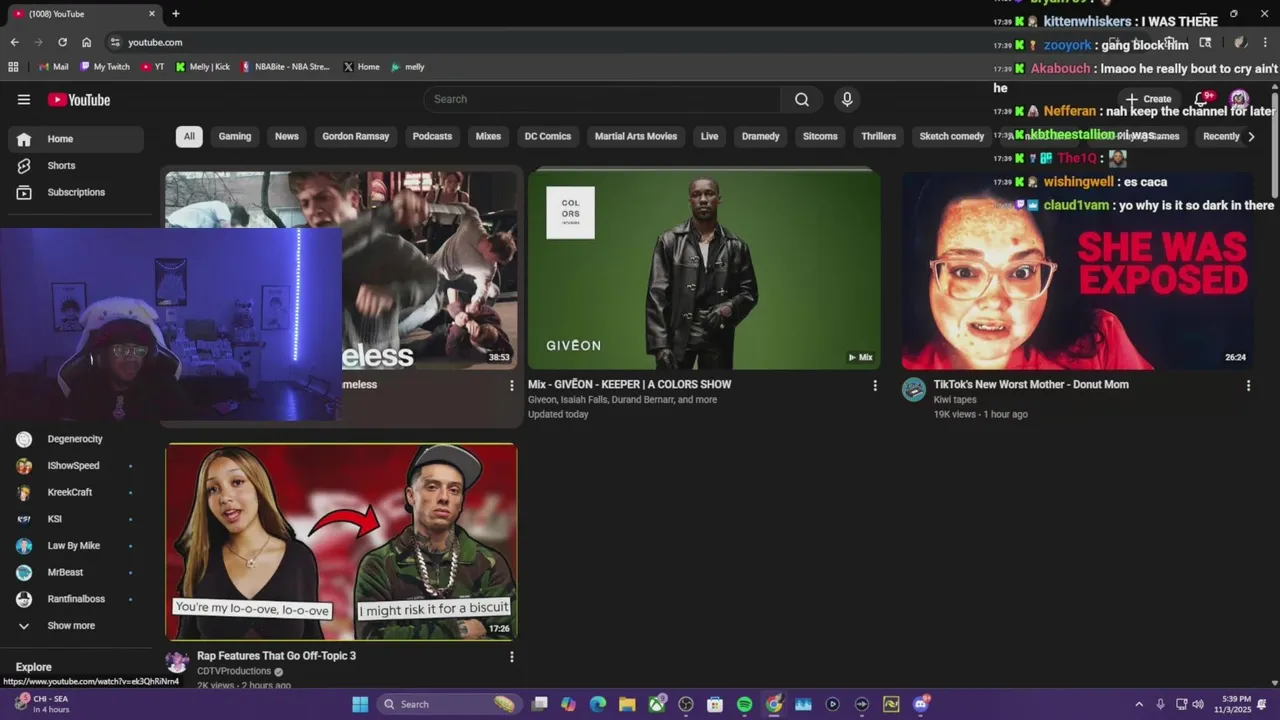1280x720 pixels.
Task: Start voice search with the microphone icon
Action: pos(847,99)
